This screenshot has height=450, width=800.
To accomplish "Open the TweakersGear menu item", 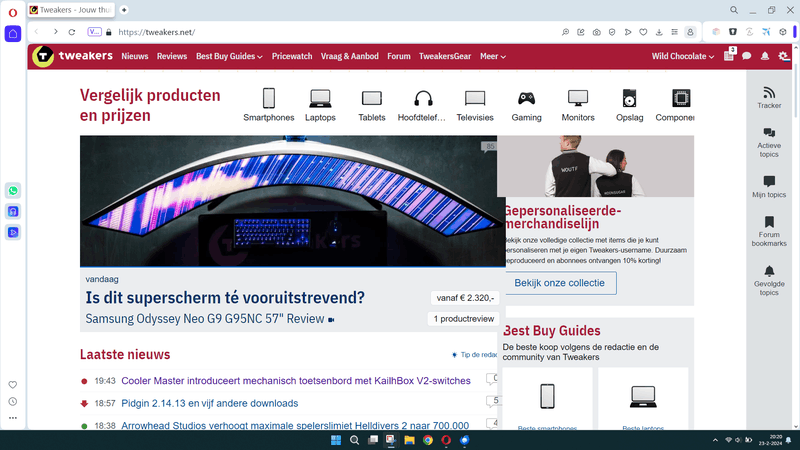I will (x=445, y=56).
